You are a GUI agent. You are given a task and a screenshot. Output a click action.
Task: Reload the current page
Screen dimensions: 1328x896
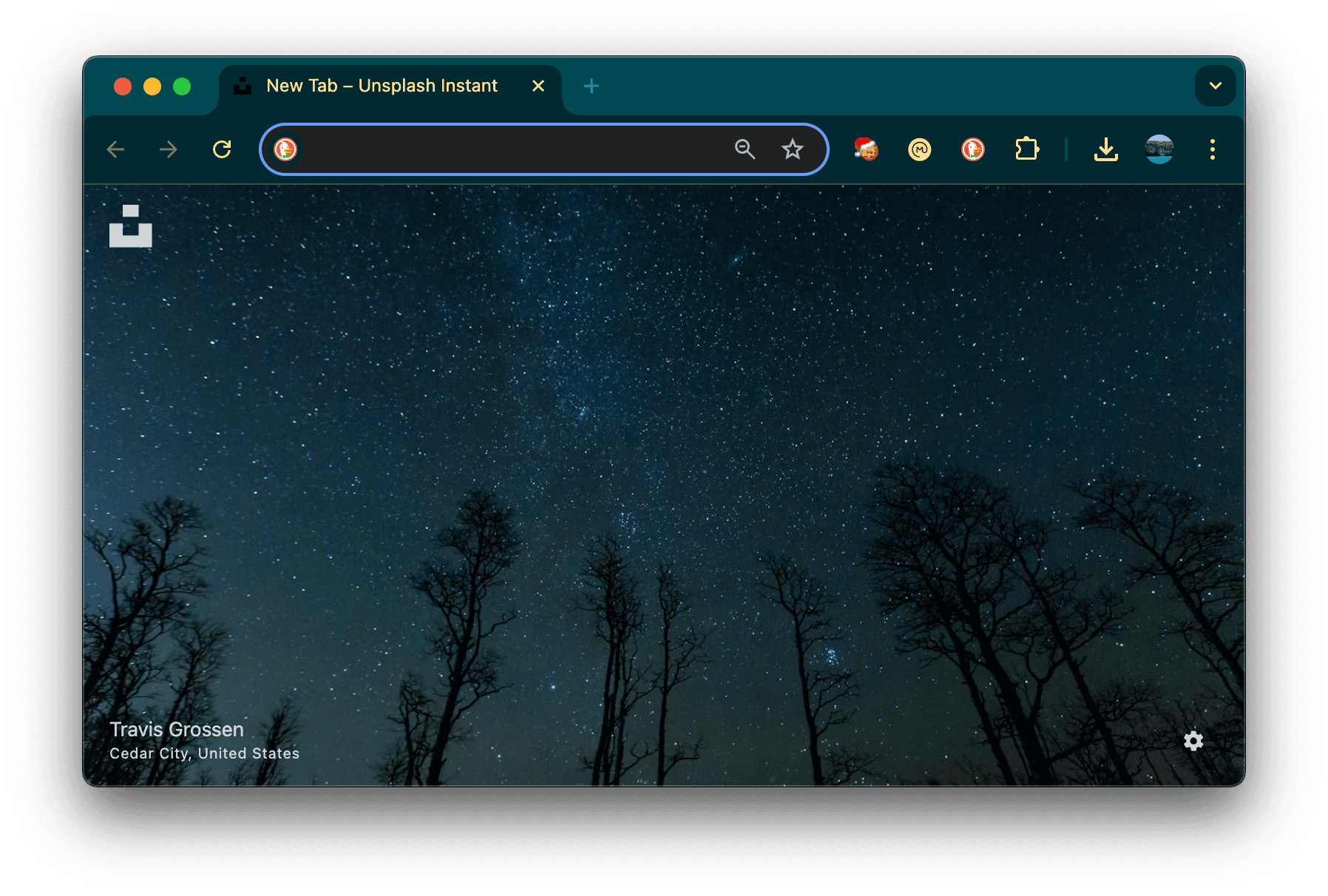(x=222, y=149)
